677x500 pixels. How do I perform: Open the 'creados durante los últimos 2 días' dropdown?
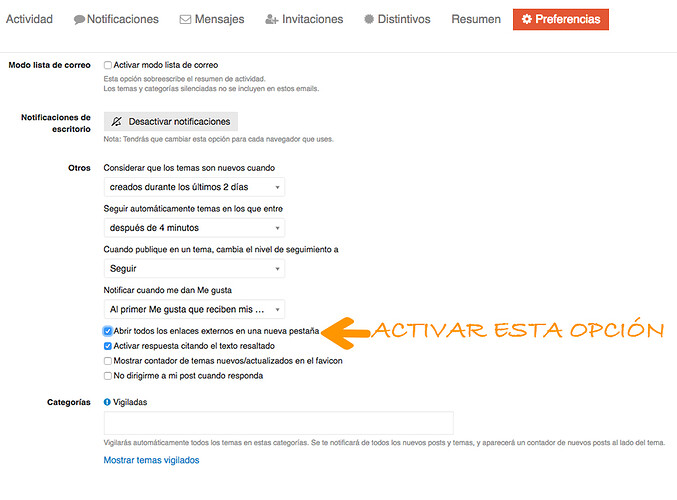pyautogui.click(x=194, y=187)
